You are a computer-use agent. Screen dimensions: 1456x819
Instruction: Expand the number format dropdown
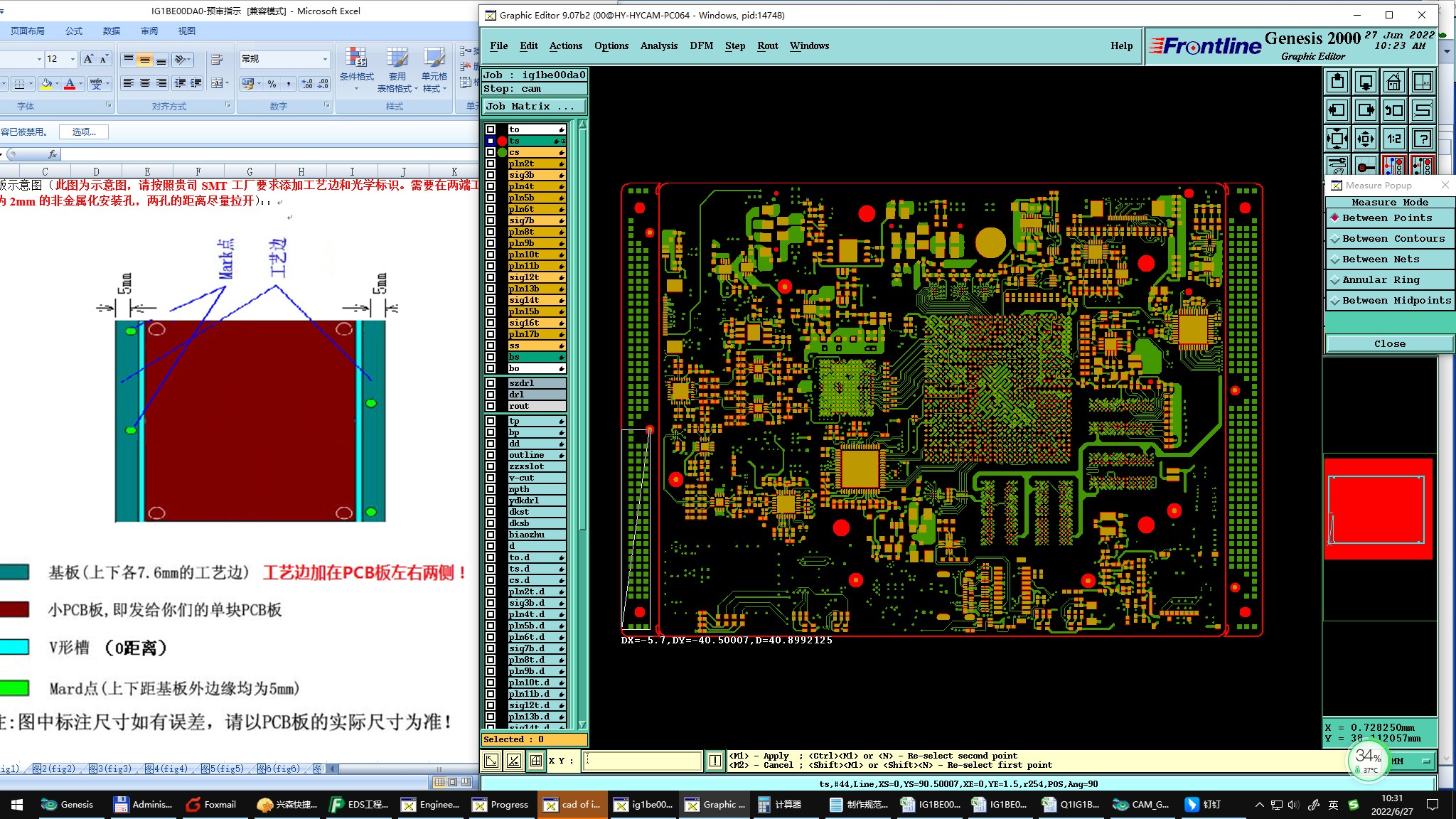pos(325,59)
